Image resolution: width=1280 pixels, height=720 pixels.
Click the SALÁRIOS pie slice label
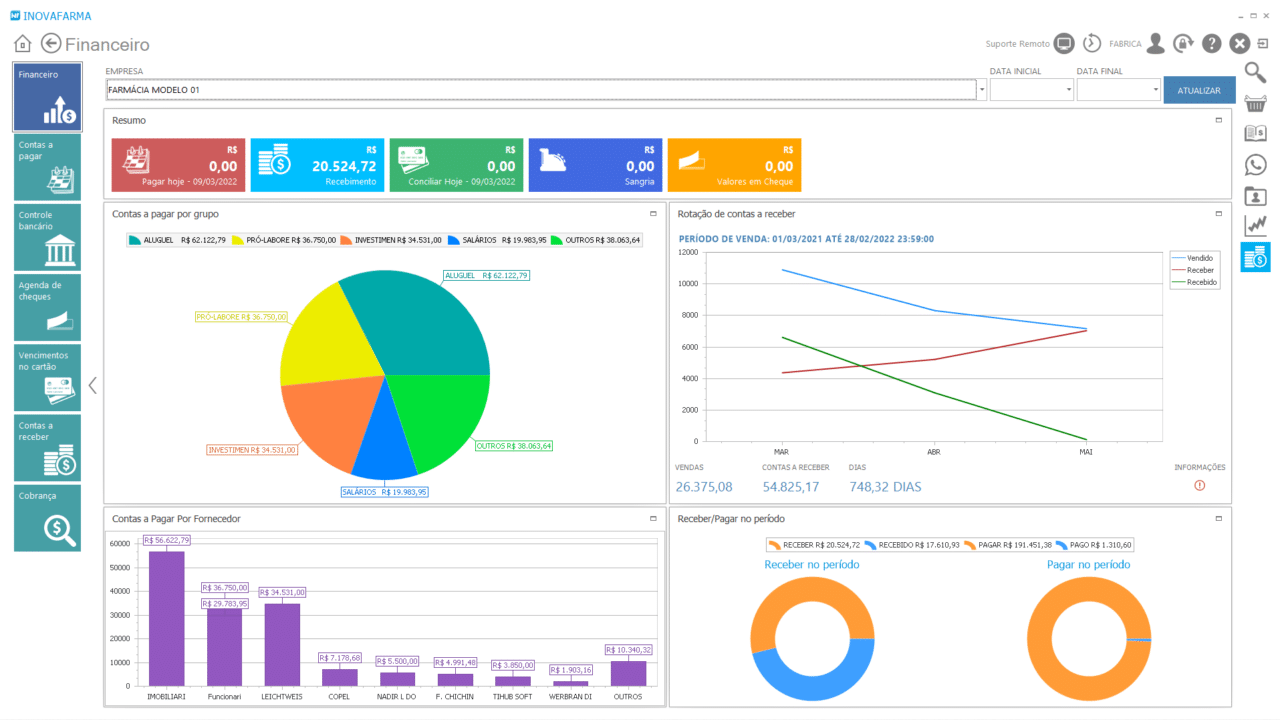pos(385,492)
